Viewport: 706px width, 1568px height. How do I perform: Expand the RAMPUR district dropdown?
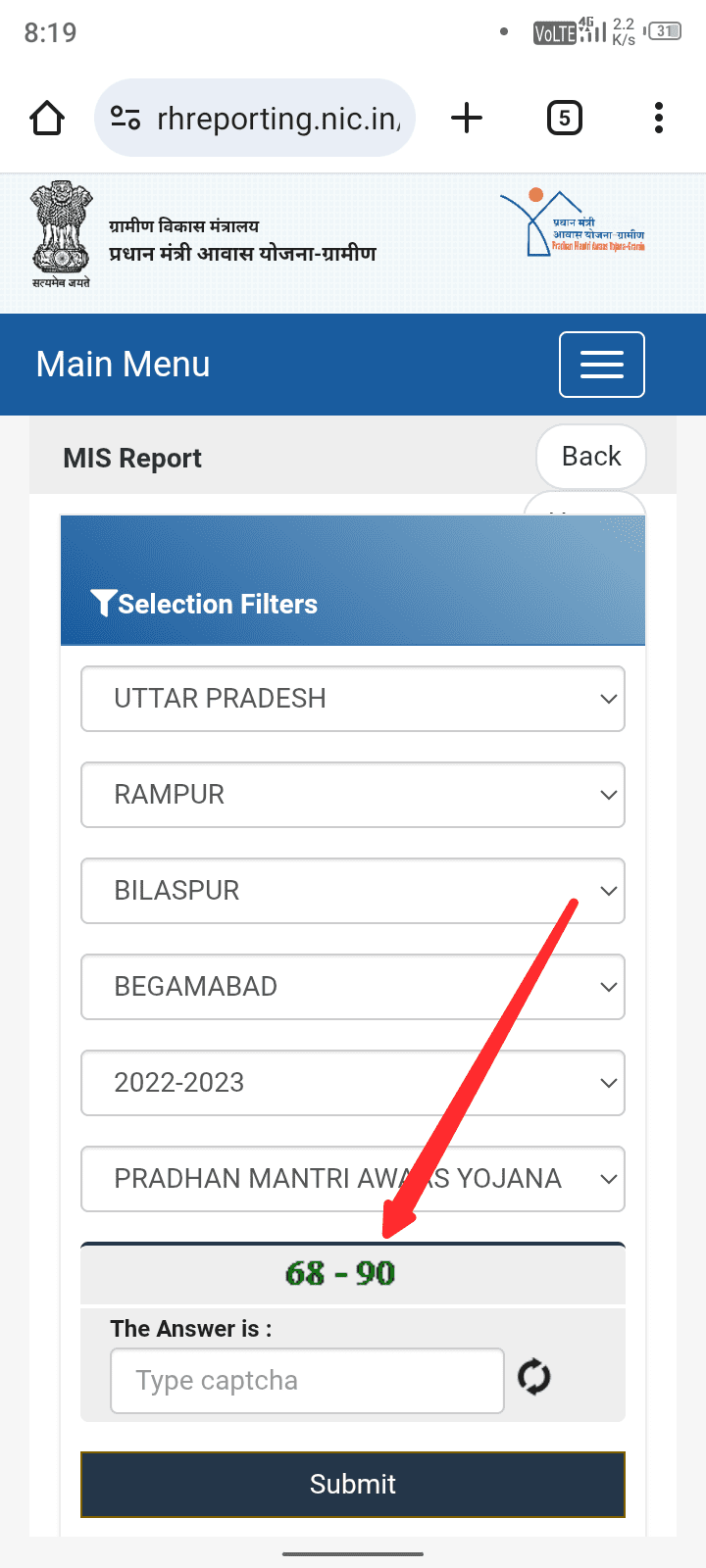tap(353, 795)
